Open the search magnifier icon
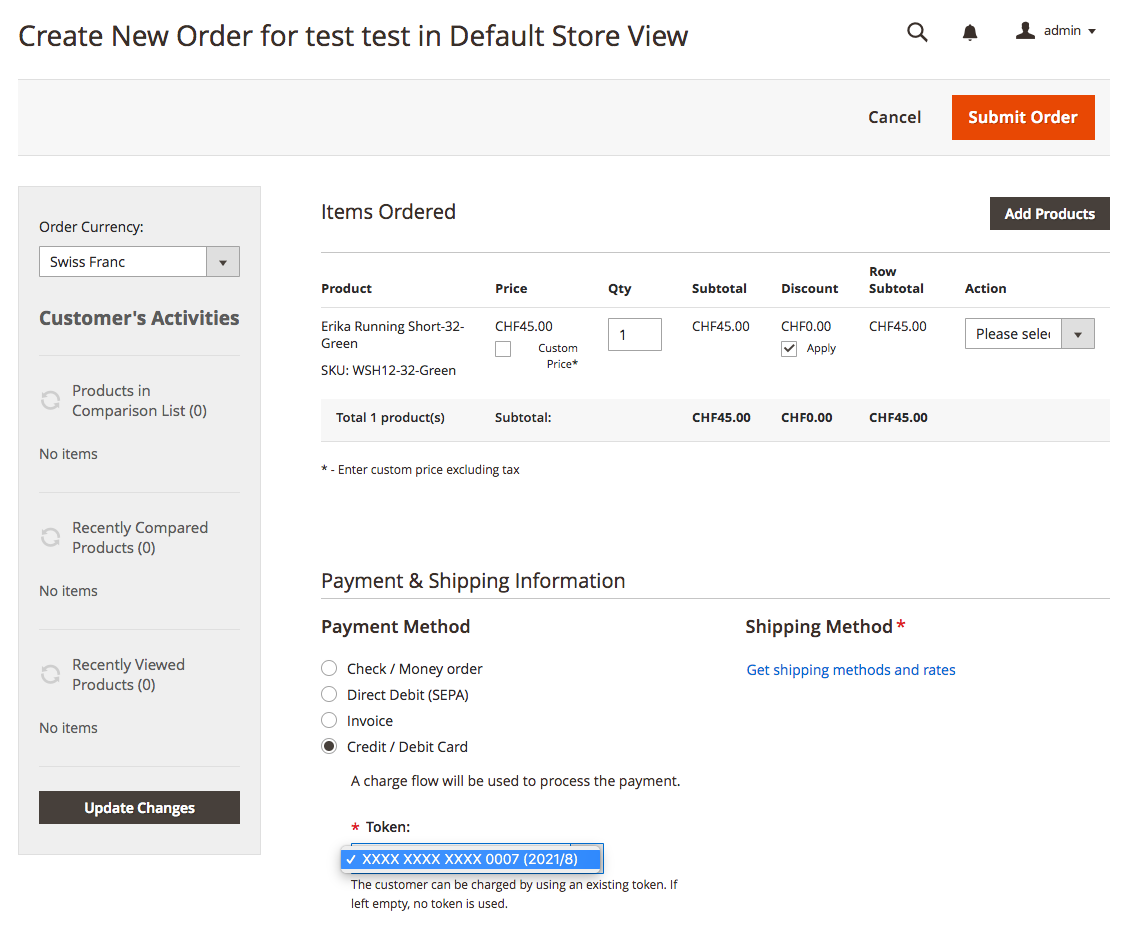This screenshot has width=1135, height=939. [917, 32]
